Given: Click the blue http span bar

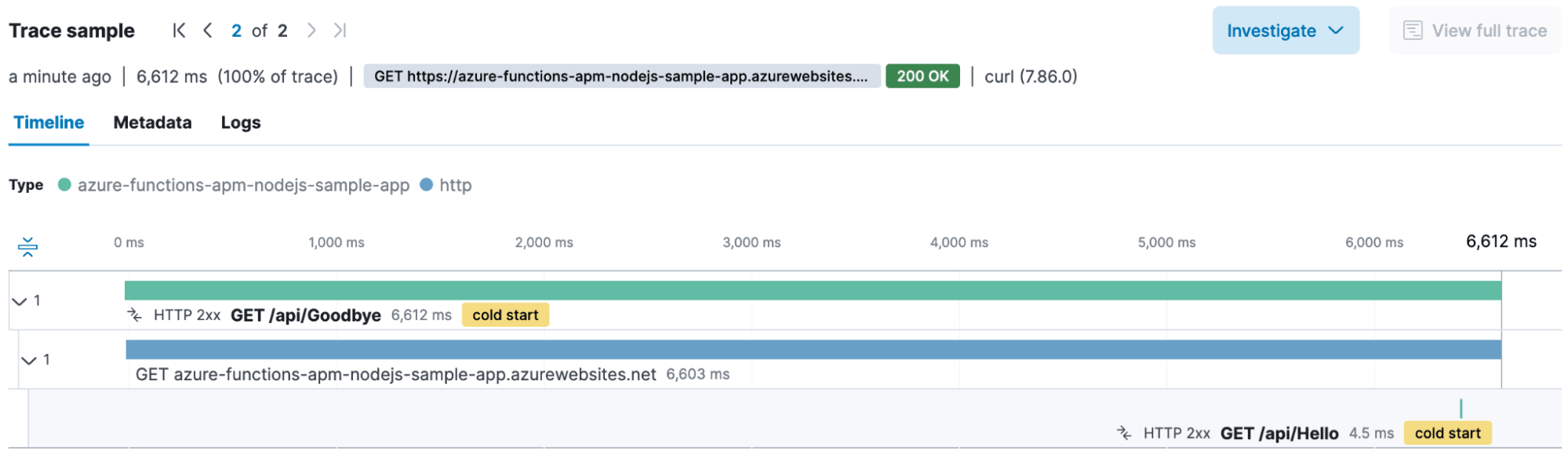Looking at the screenshot, I should 813,350.
